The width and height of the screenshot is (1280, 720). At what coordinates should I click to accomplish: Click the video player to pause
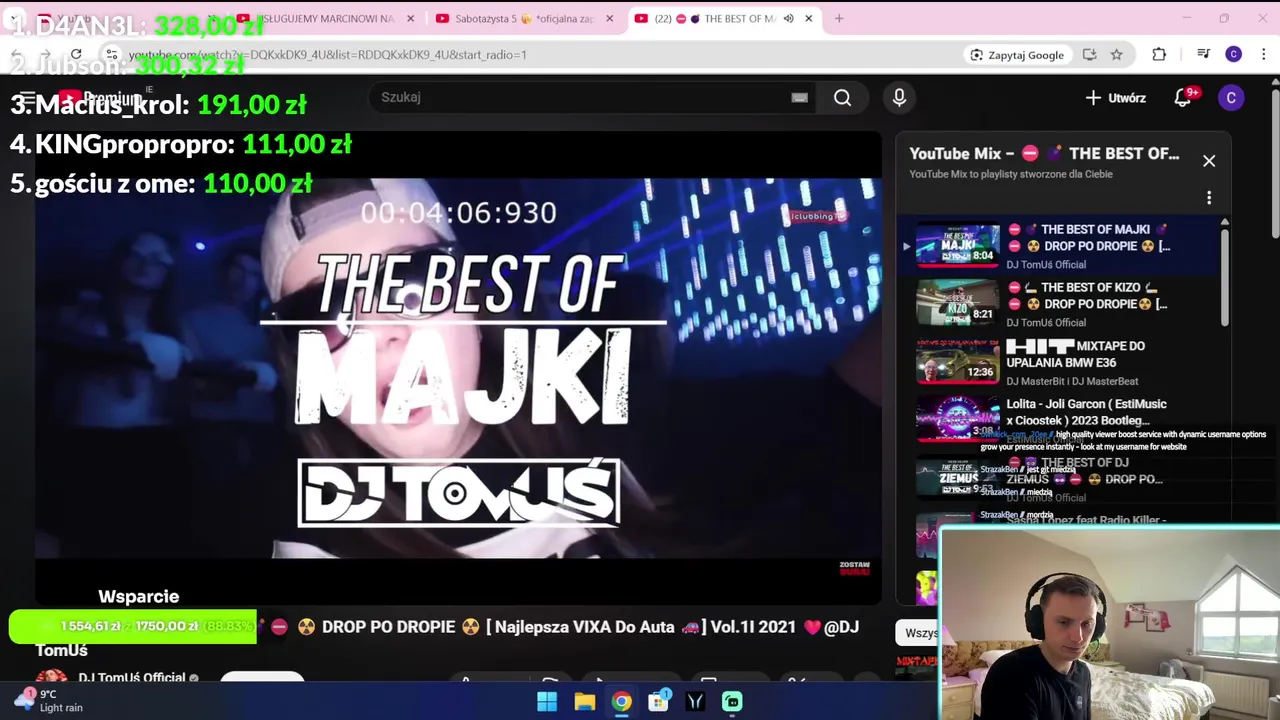coord(458,368)
